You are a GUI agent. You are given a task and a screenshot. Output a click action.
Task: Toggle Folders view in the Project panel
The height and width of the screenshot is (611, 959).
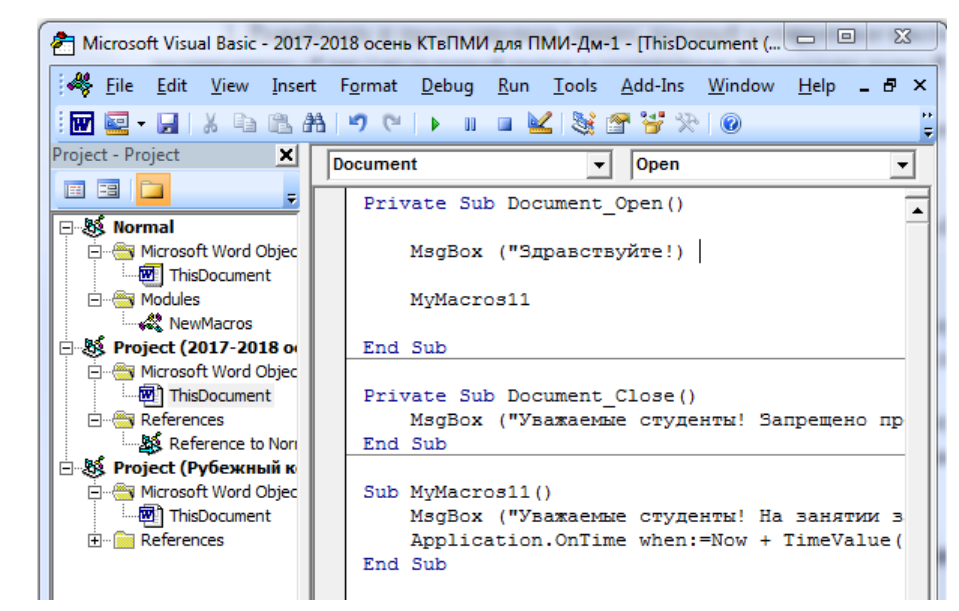(152, 189)
